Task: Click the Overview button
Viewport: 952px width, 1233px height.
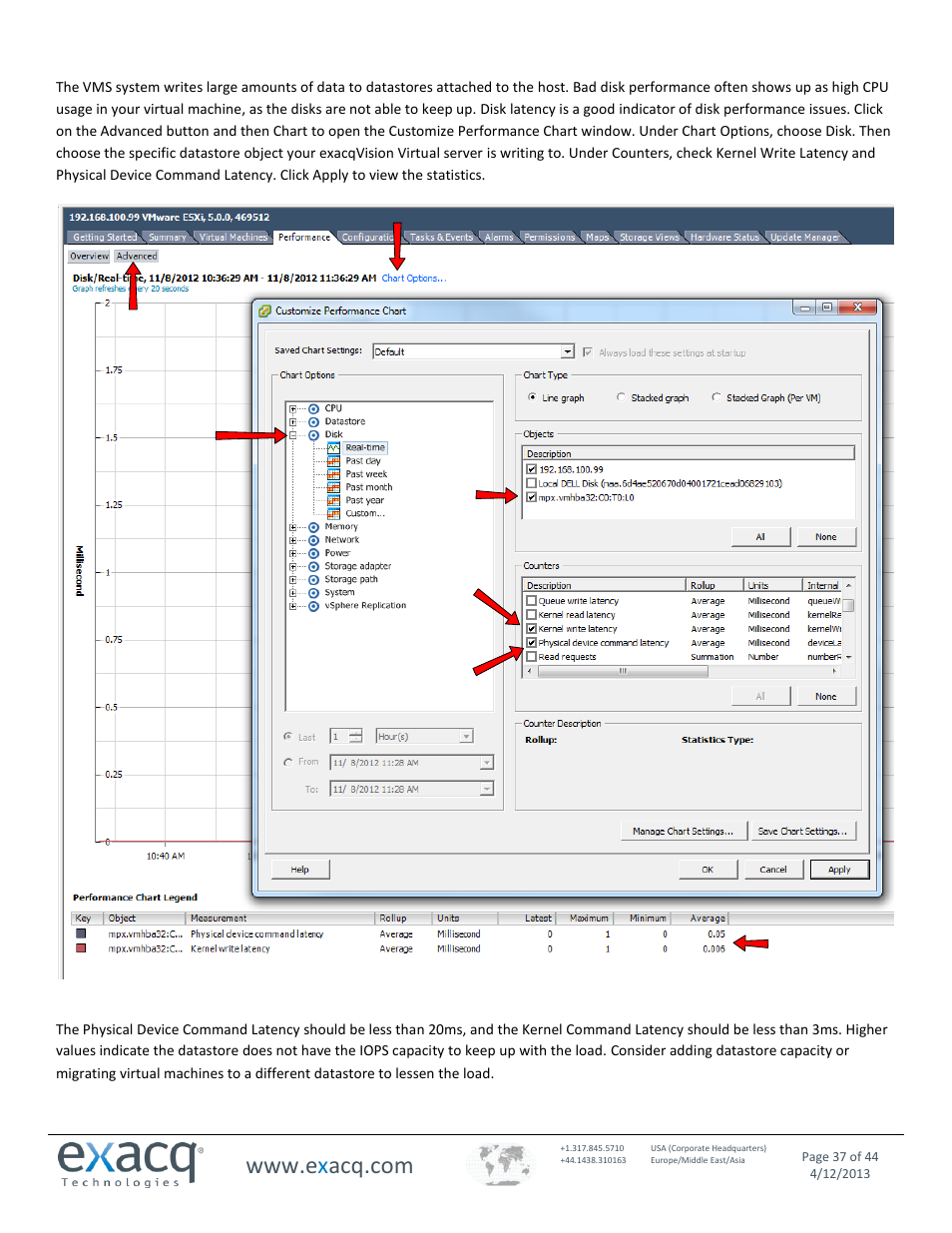Action: point(89,257)
